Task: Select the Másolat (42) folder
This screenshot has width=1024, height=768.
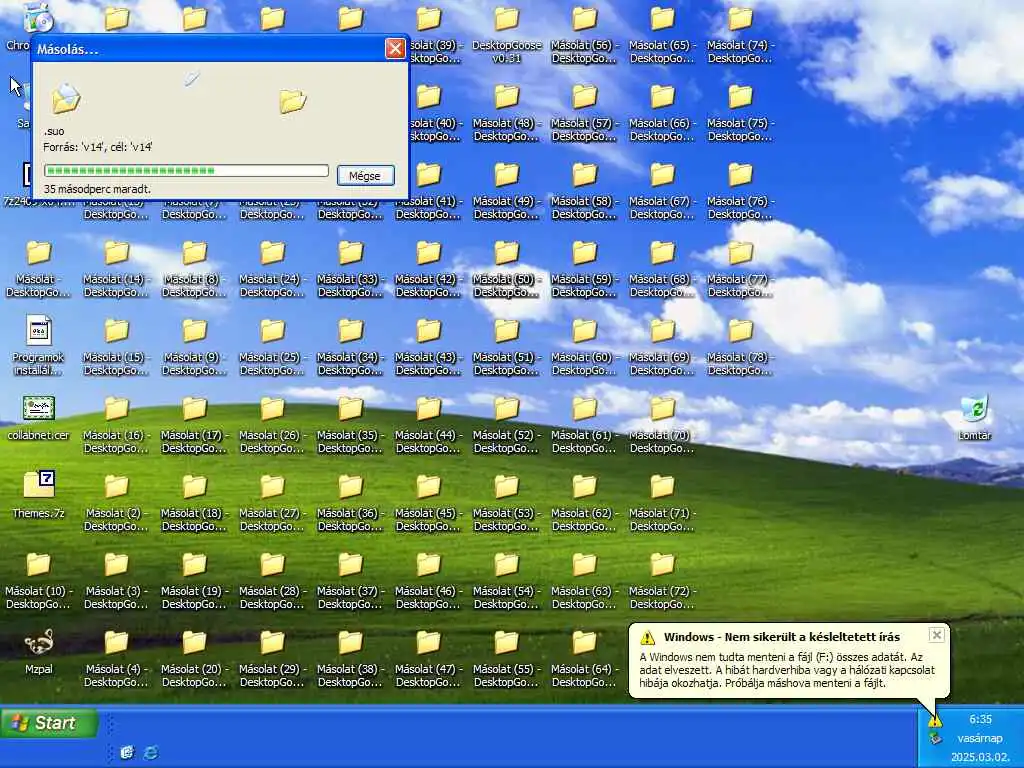Action: pos(428,268)
